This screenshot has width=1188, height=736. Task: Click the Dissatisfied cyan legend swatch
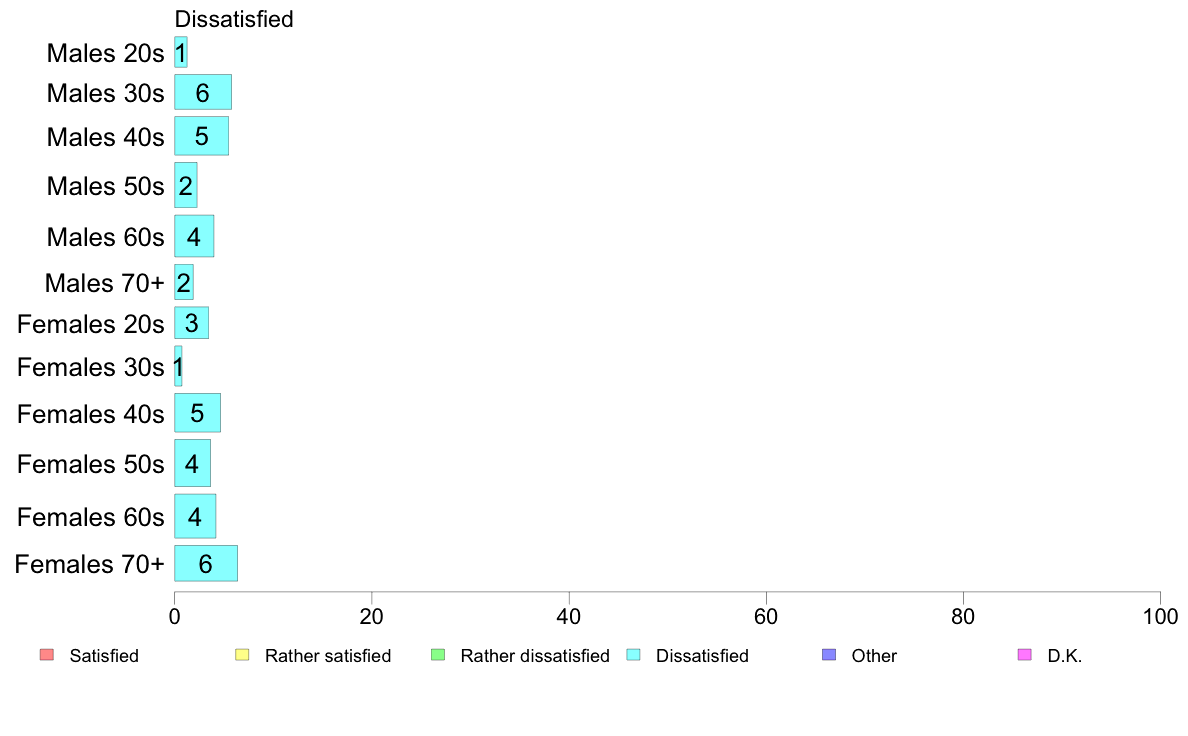[x=633, y=655]
